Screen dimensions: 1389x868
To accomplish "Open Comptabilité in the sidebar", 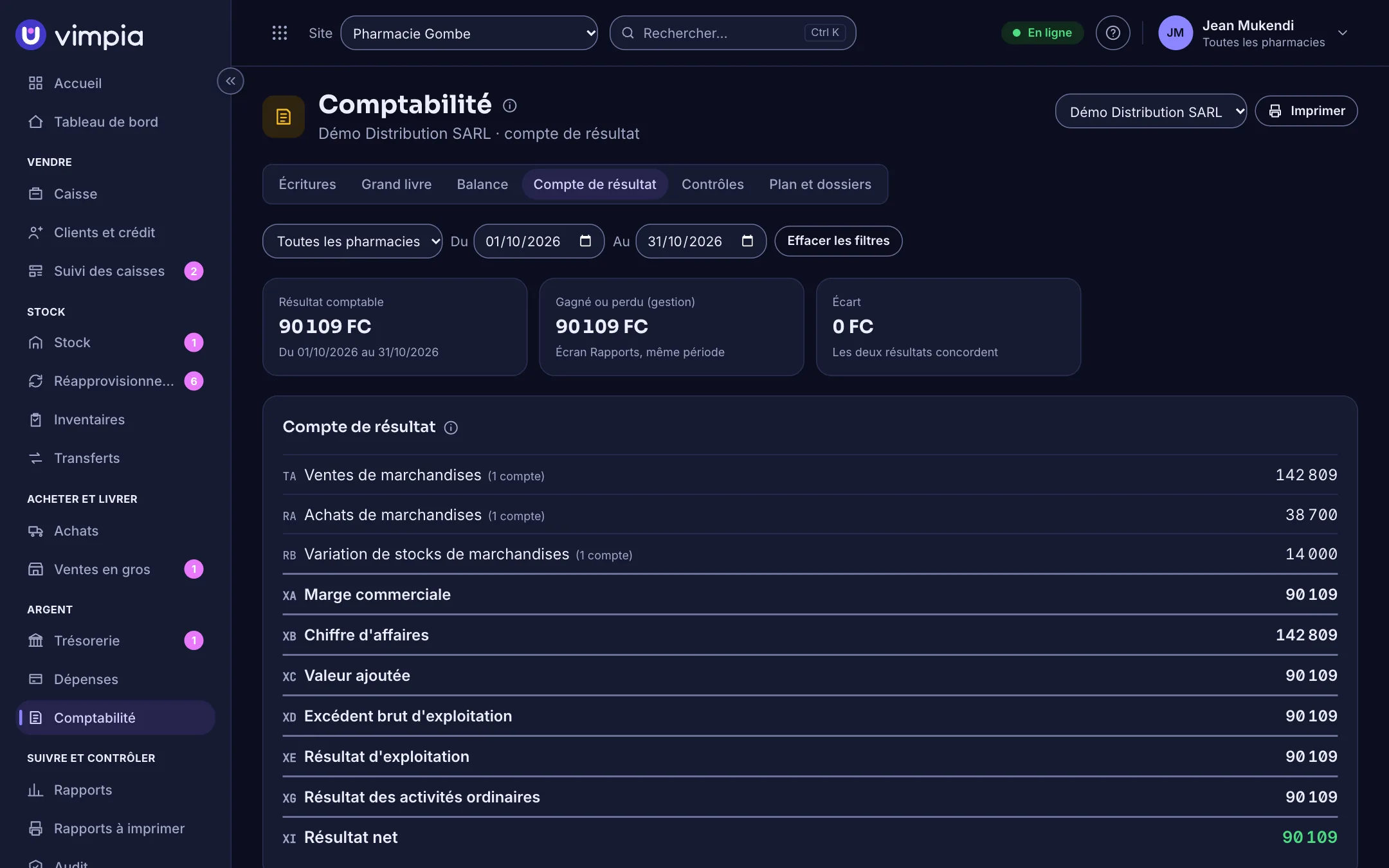I will point(116,718).
